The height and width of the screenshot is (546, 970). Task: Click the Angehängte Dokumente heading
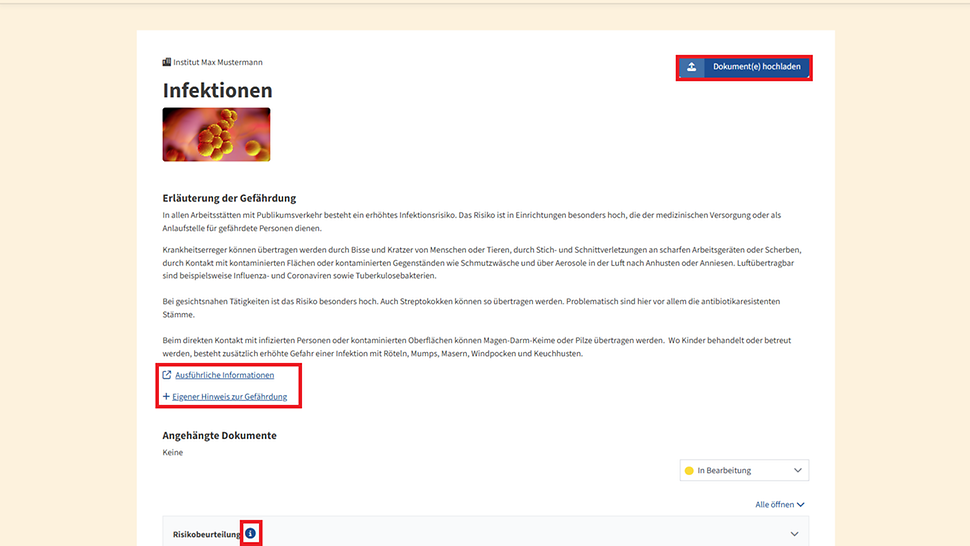coord(220,435)
